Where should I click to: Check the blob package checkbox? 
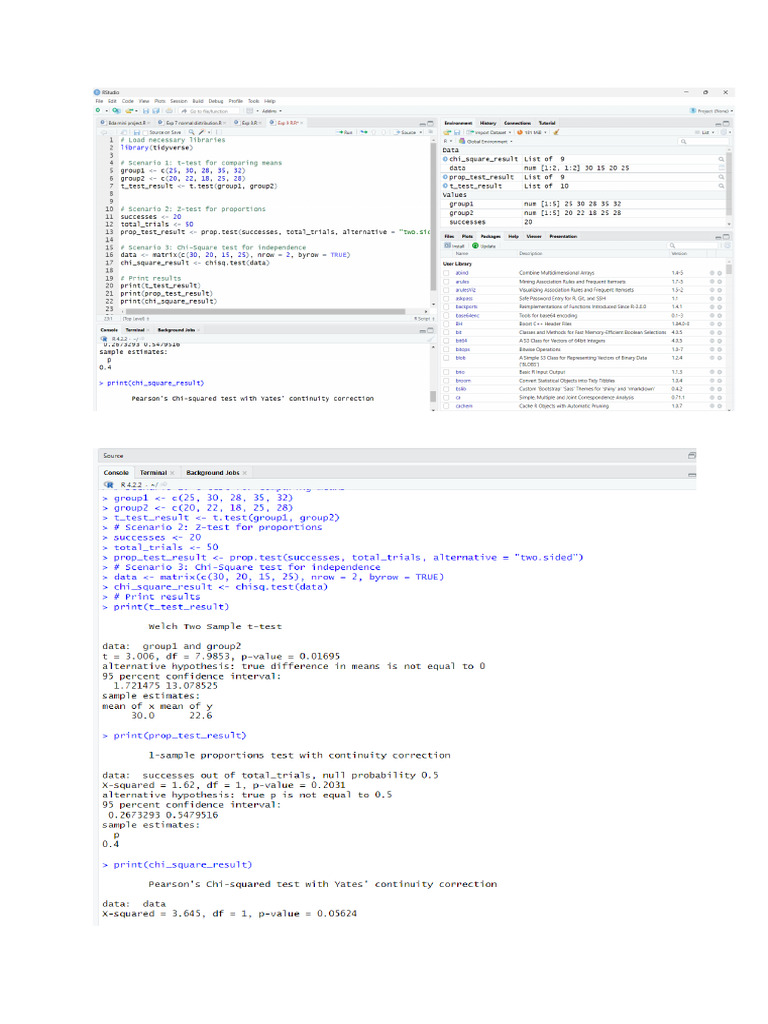coord(447,358)
